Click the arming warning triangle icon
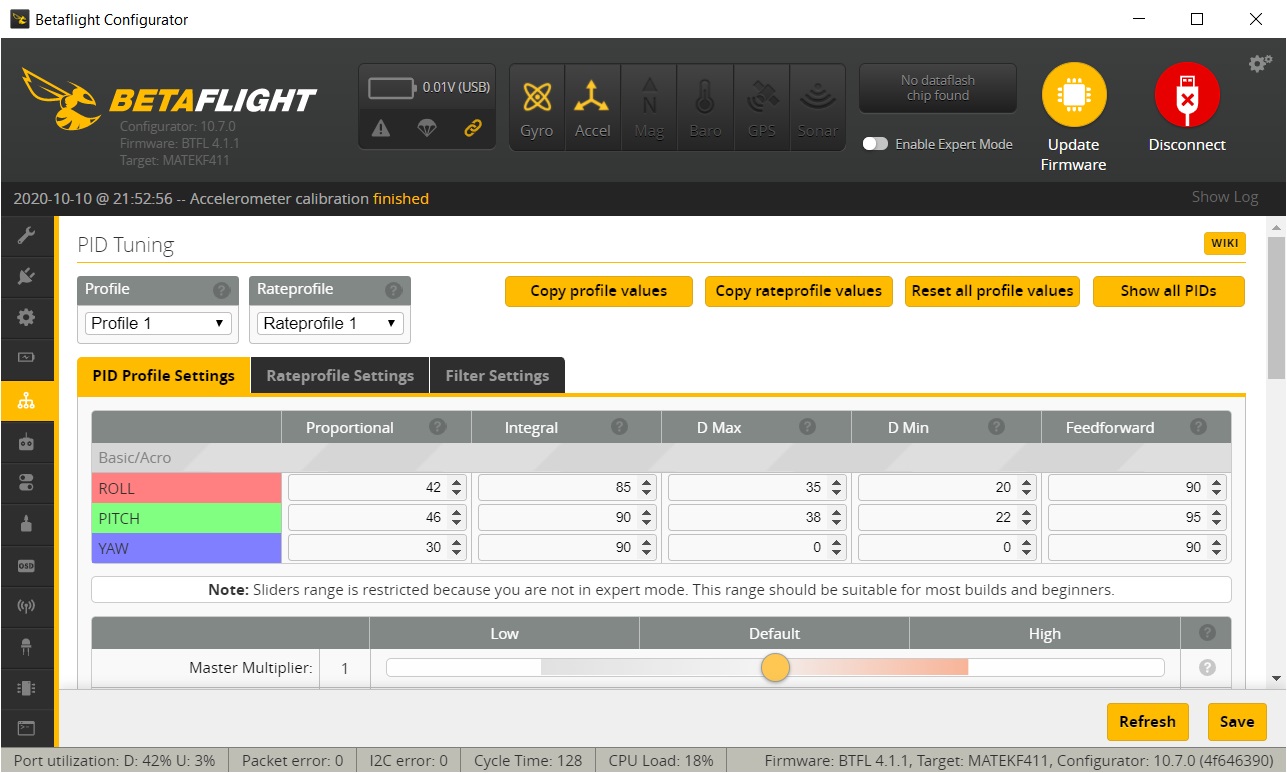Image resolution: width=1287 pixels, height=773 pixels. pos(381,128)
